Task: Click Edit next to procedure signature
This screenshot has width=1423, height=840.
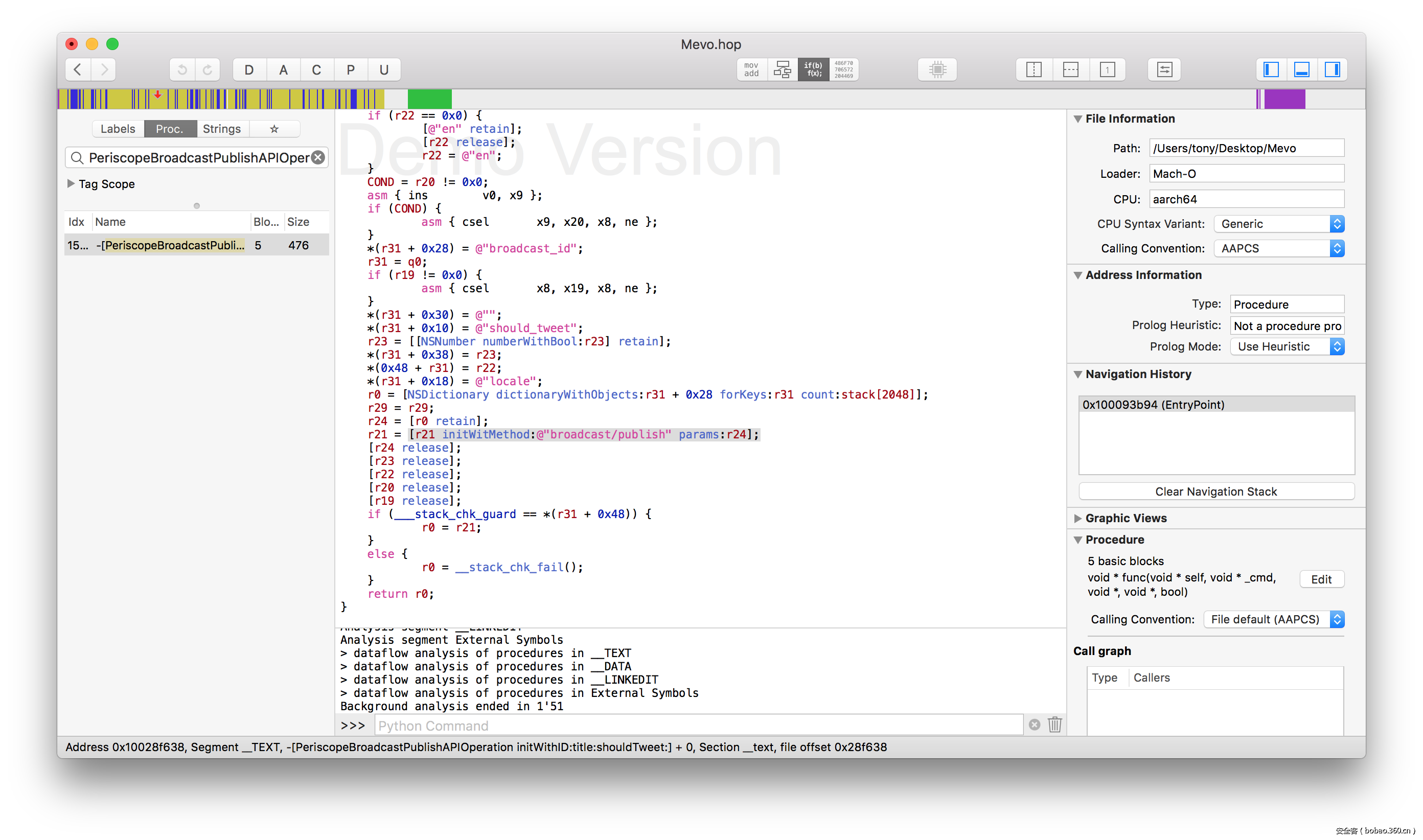Action: (x=1321, y=579)
